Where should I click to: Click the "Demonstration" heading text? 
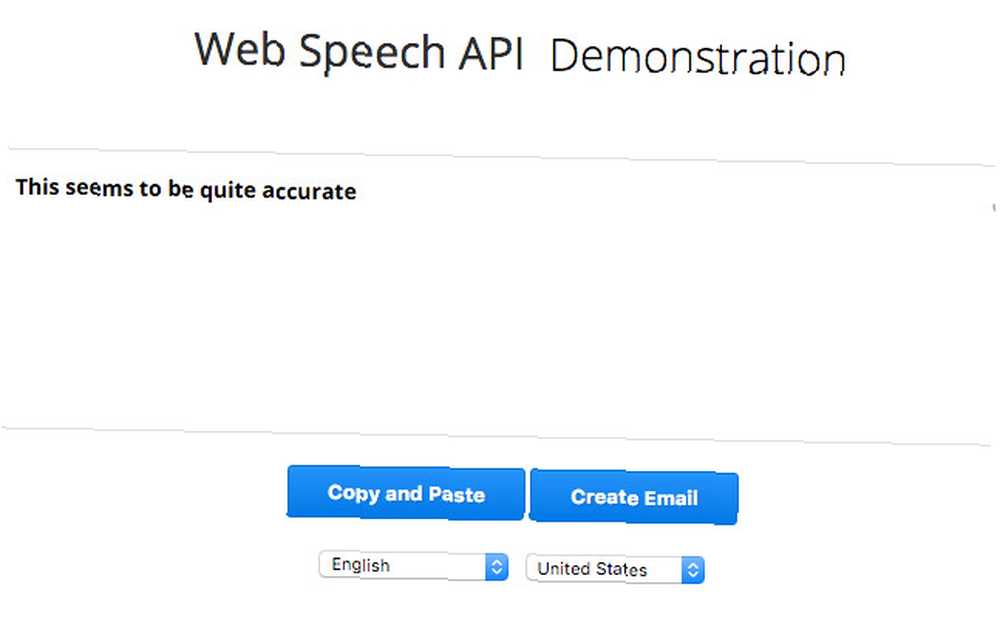tap(698, 57)
